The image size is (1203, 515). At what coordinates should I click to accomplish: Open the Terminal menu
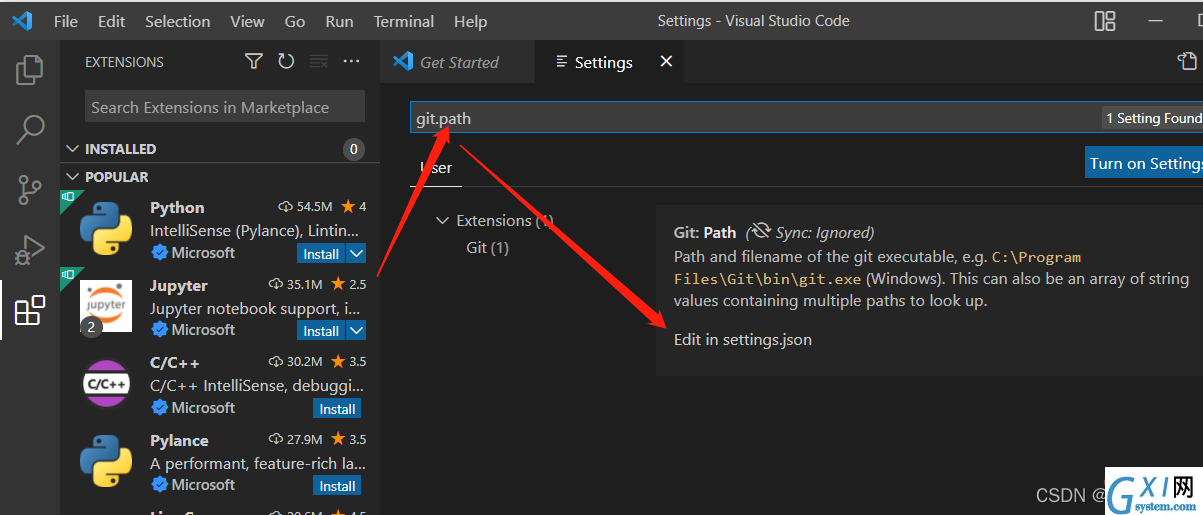(405, 21)
